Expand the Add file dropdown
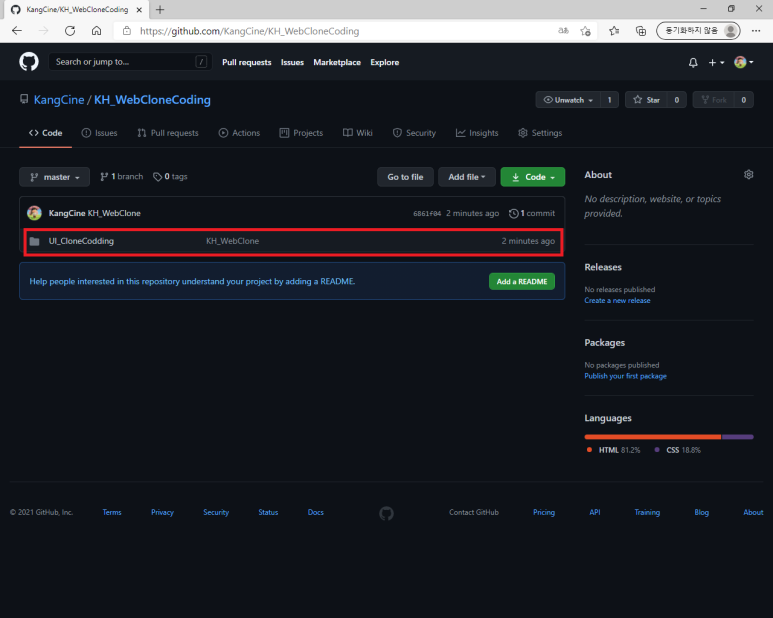Viewport: 773px width, 618px height. [467, 177]
